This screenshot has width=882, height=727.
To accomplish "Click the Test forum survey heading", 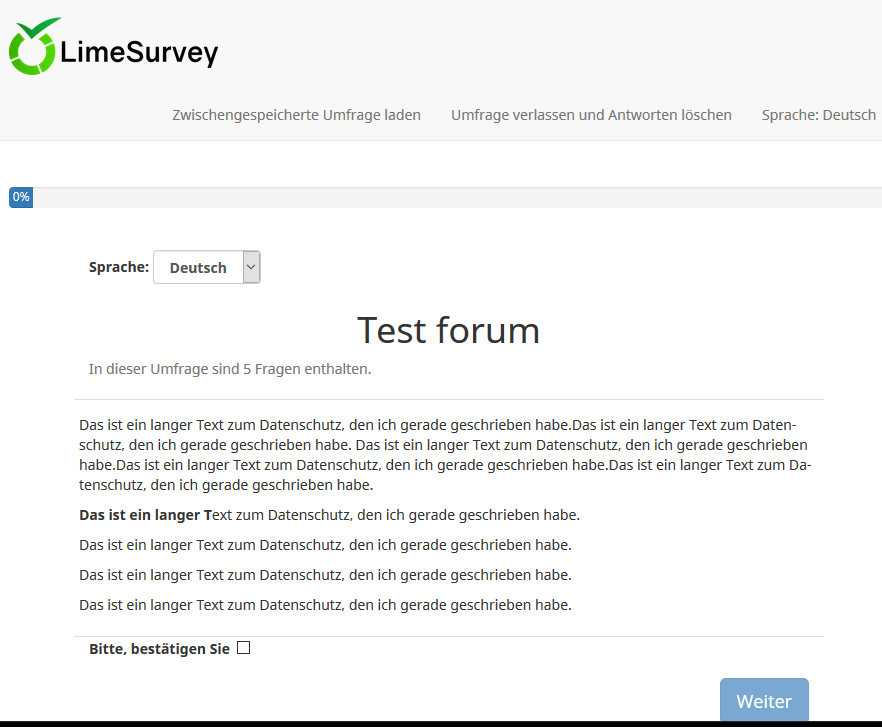I will [x=448, y=330].
